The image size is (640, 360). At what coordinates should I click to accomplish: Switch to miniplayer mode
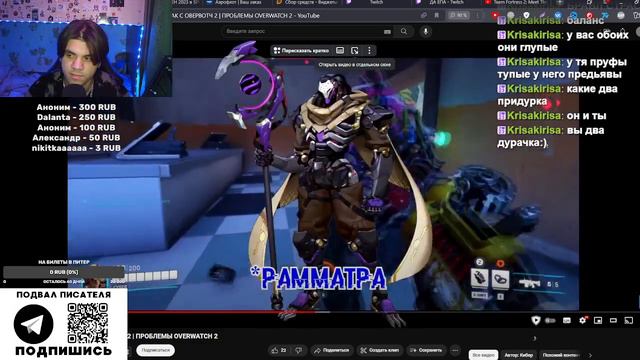[598, 320]
